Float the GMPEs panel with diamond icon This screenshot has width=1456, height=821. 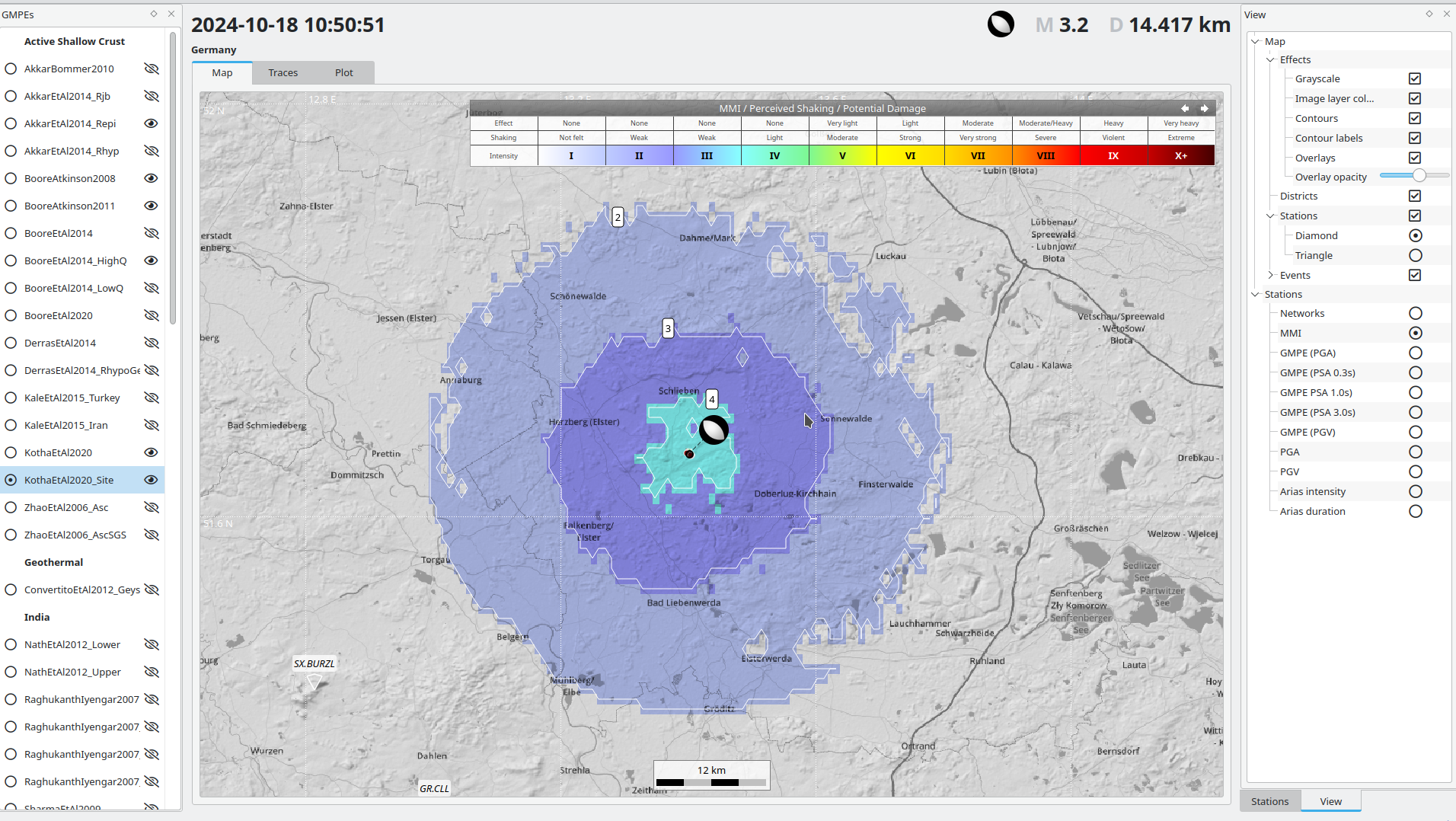[x=154, y=14]
